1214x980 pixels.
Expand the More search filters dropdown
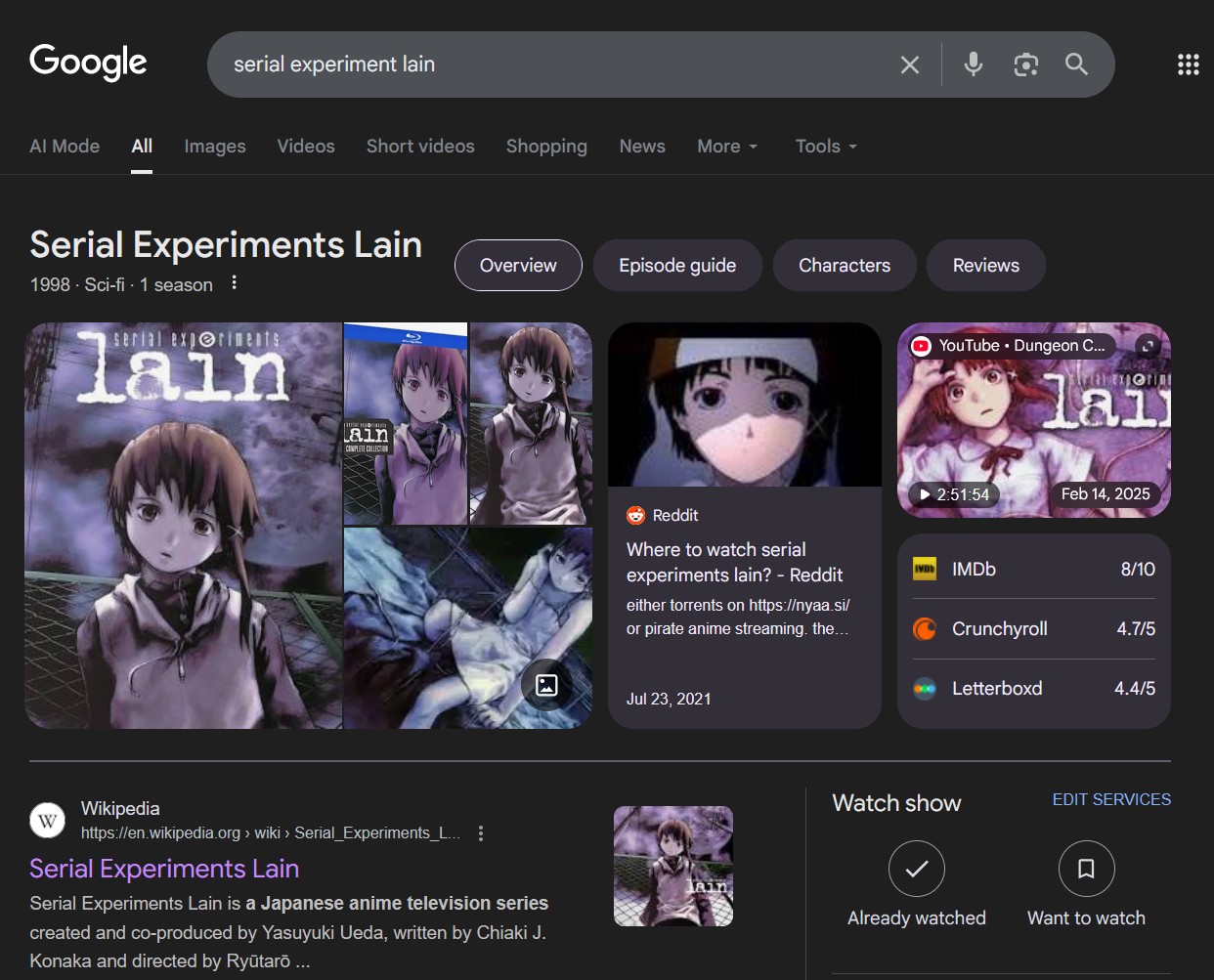(x=727, y=147)
